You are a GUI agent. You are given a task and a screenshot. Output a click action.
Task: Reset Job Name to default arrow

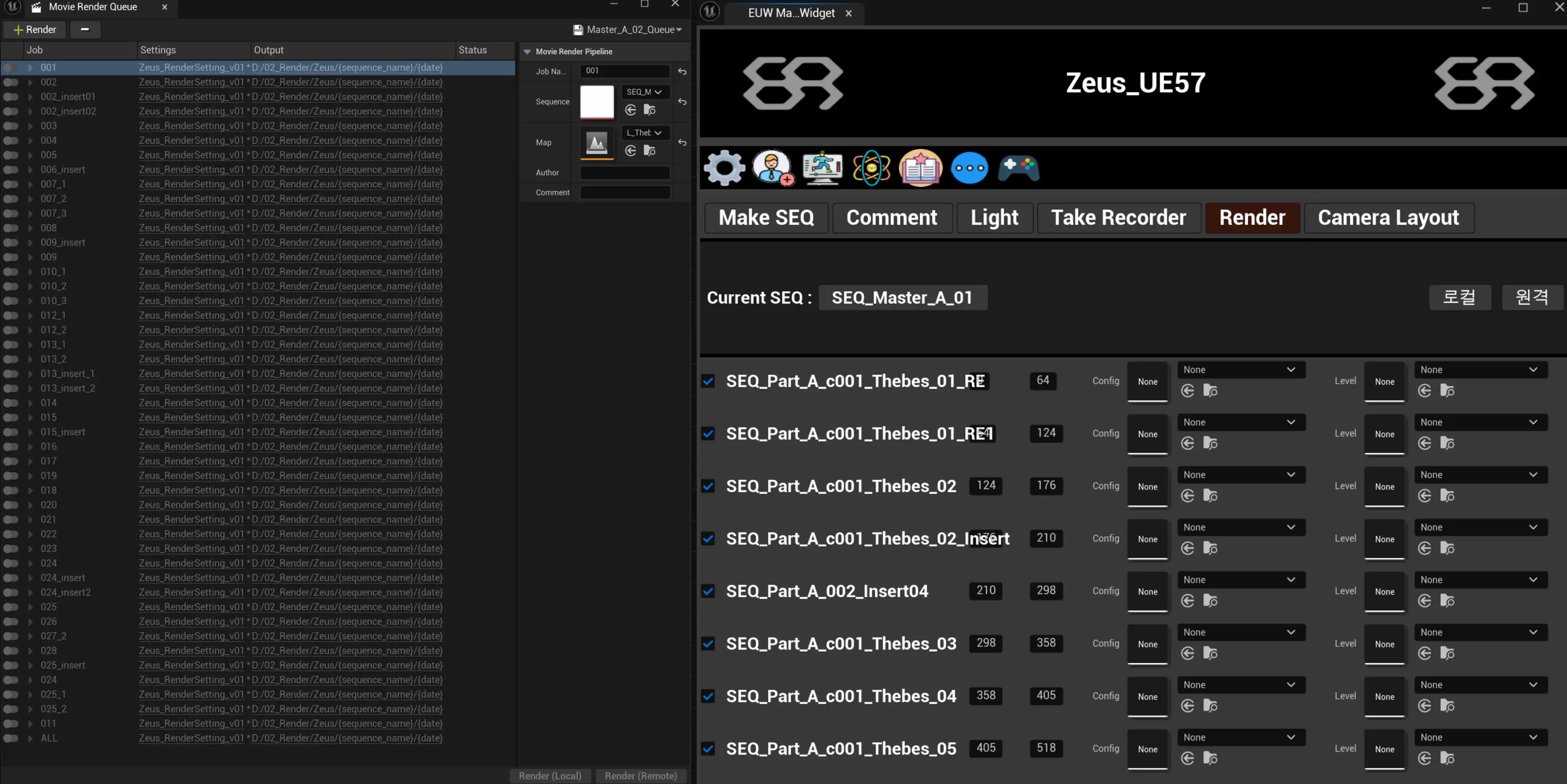(x=683, y=71)
